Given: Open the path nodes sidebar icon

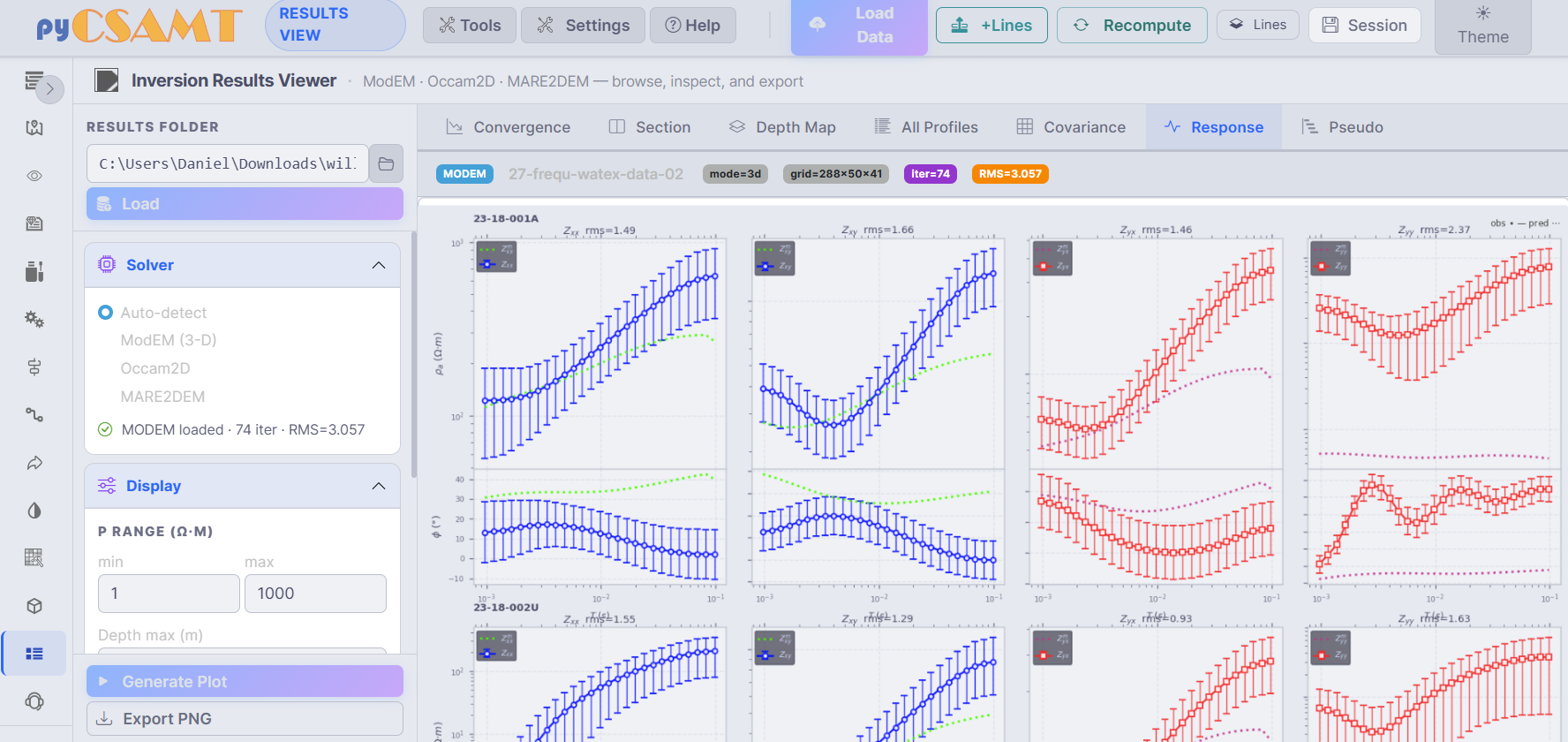Looking at the screenshot, I should 34,414.
